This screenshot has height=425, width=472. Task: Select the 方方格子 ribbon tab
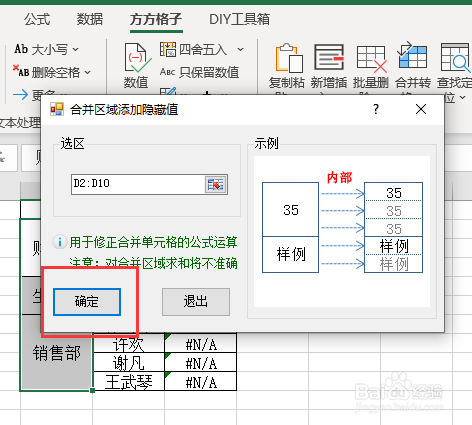coord(156,19)
